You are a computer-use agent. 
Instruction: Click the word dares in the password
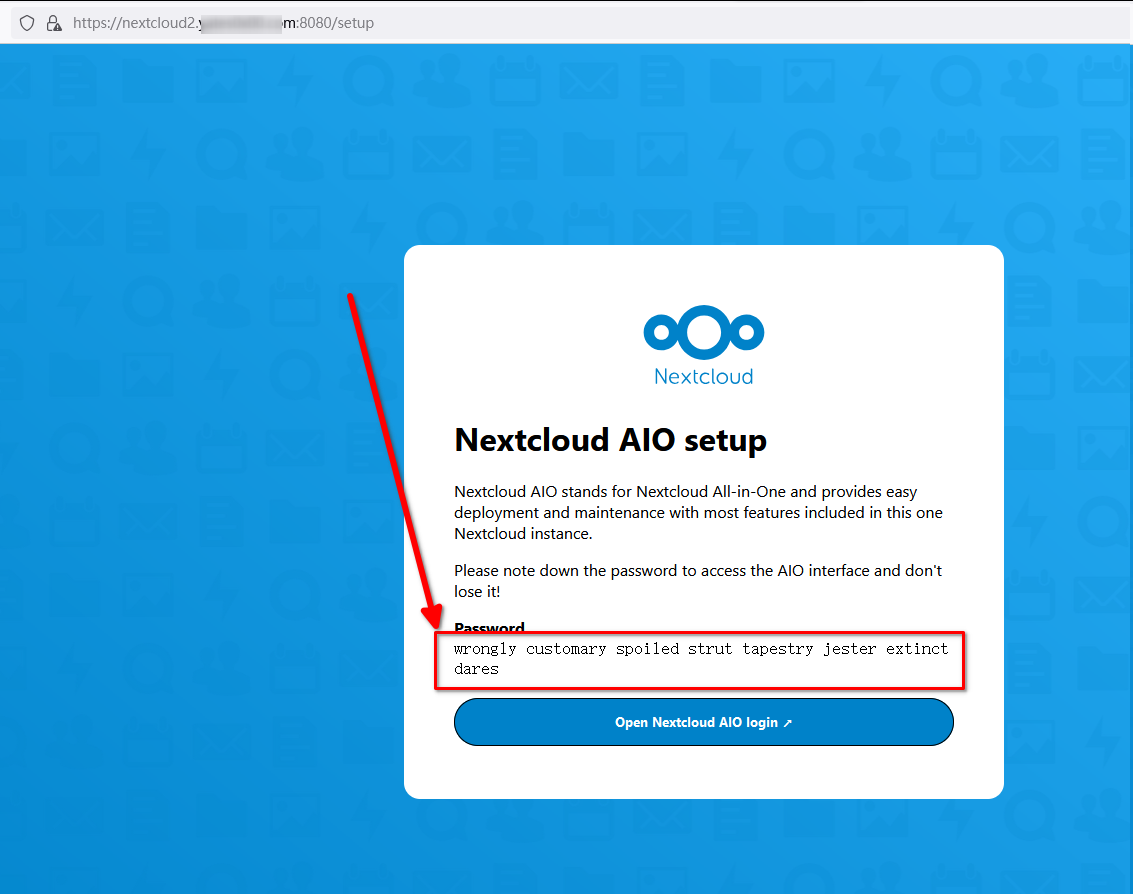click(x=476, y=669)
